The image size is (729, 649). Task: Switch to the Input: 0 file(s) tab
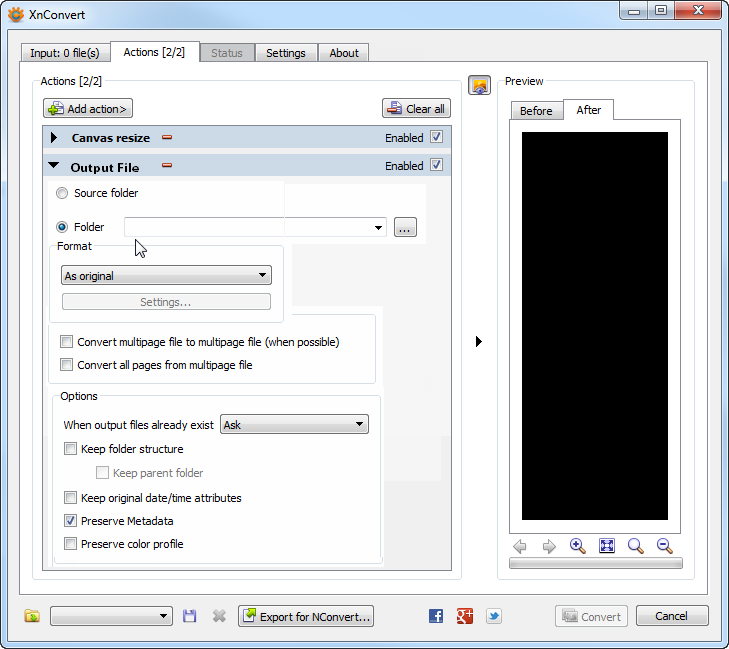65,53
